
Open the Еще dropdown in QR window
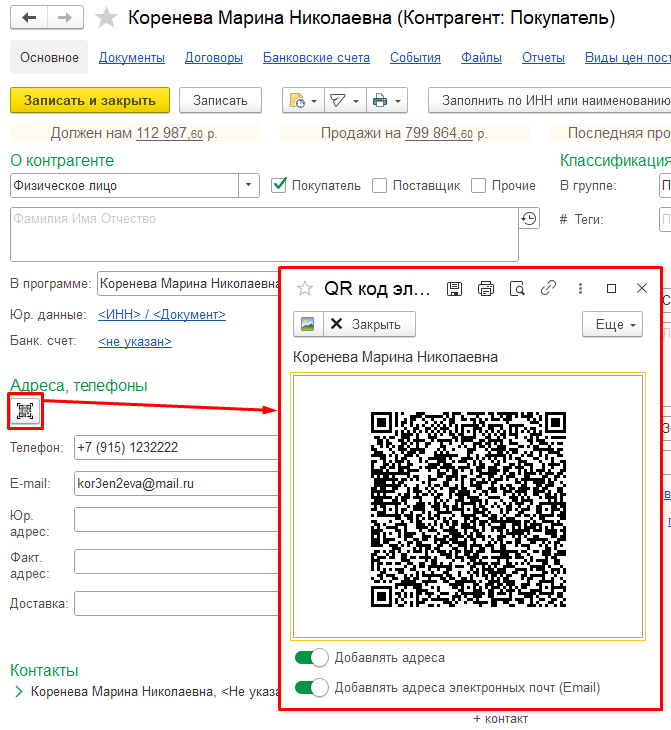tap(612, 324)
